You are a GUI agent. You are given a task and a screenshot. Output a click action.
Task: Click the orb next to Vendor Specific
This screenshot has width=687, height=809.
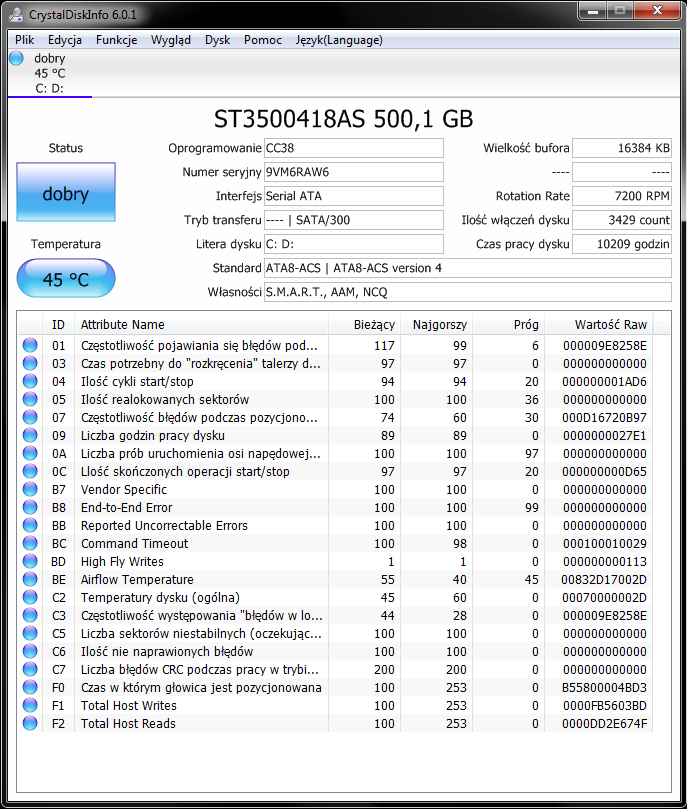click(x=30, y=489)
